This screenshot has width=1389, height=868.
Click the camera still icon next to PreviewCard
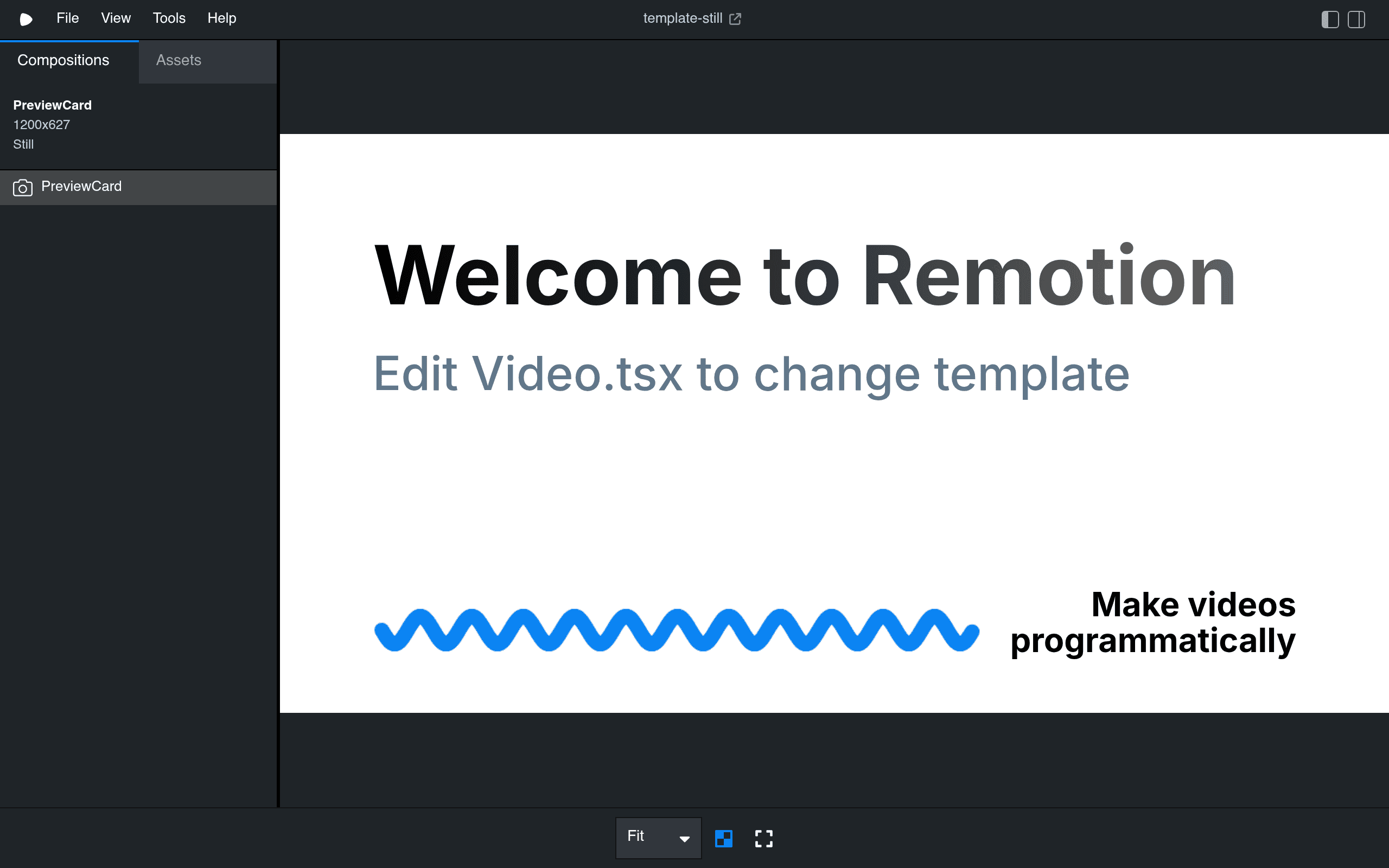[23, 187]
